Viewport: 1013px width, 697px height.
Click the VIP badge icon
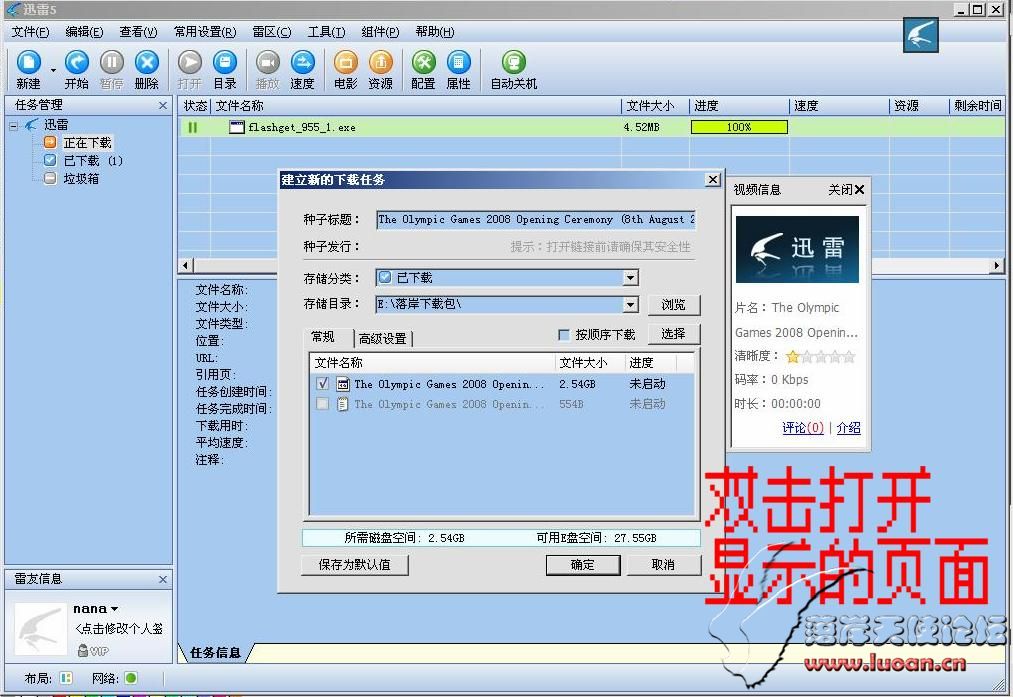93,650
